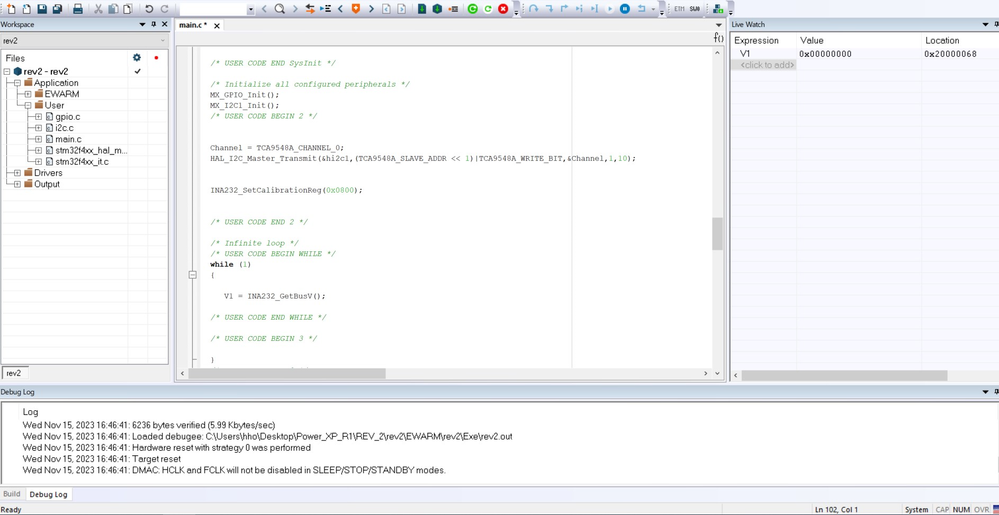
Task: Click the rev2 workspace bottom tab
Action: [14, 374]
